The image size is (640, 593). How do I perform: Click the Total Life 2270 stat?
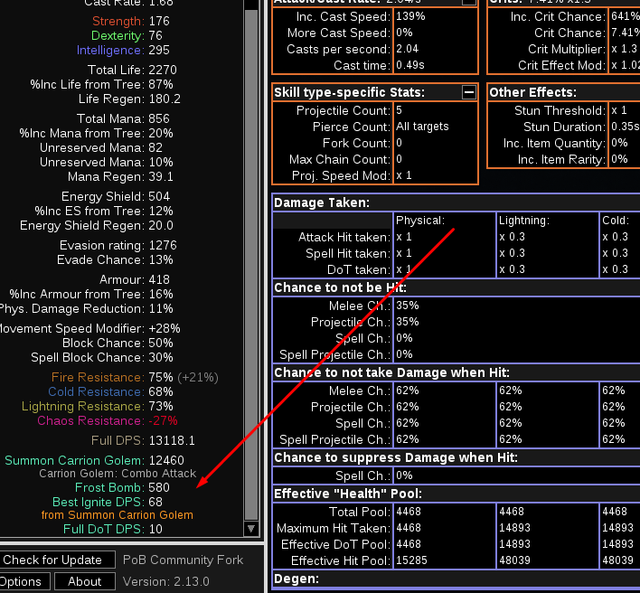[x=132, y=70]
